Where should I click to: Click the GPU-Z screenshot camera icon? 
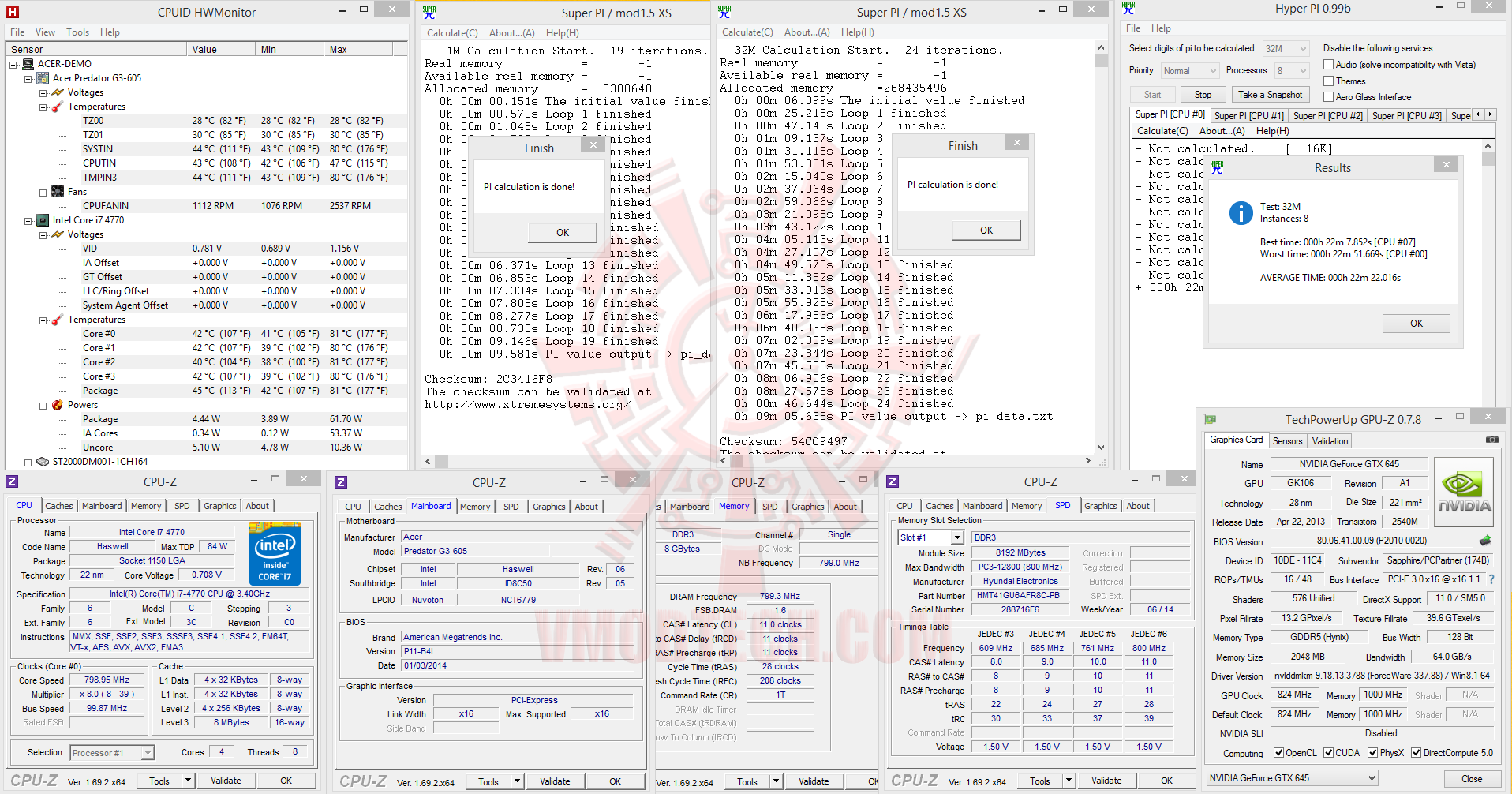(1491, 440)
